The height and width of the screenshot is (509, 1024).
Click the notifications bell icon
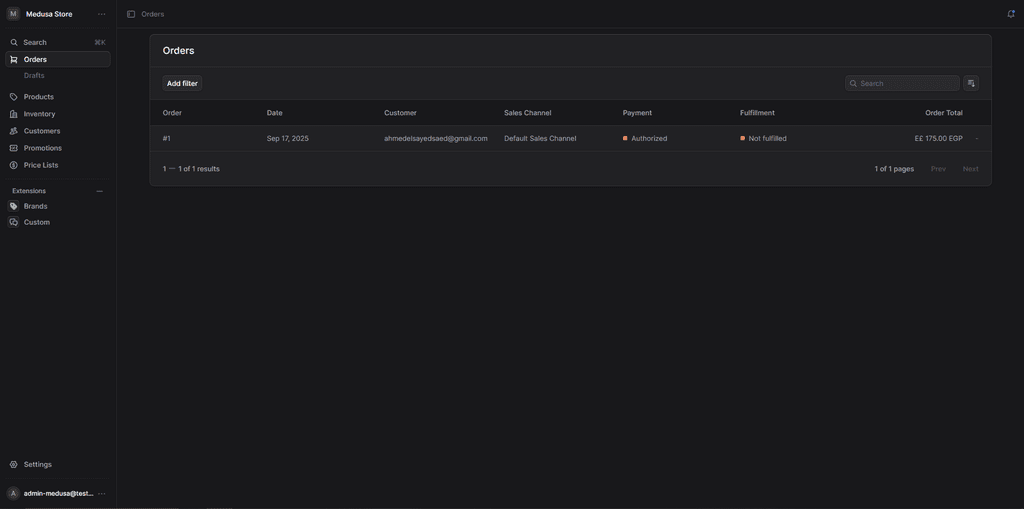(1010, 14)
